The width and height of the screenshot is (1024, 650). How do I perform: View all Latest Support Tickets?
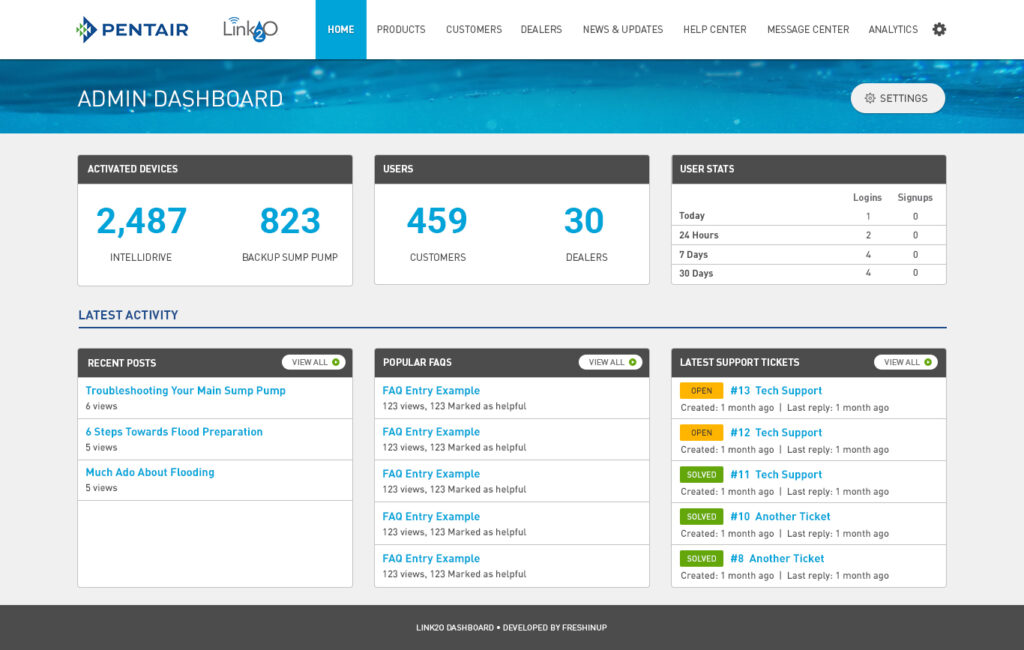coord(905,362)
